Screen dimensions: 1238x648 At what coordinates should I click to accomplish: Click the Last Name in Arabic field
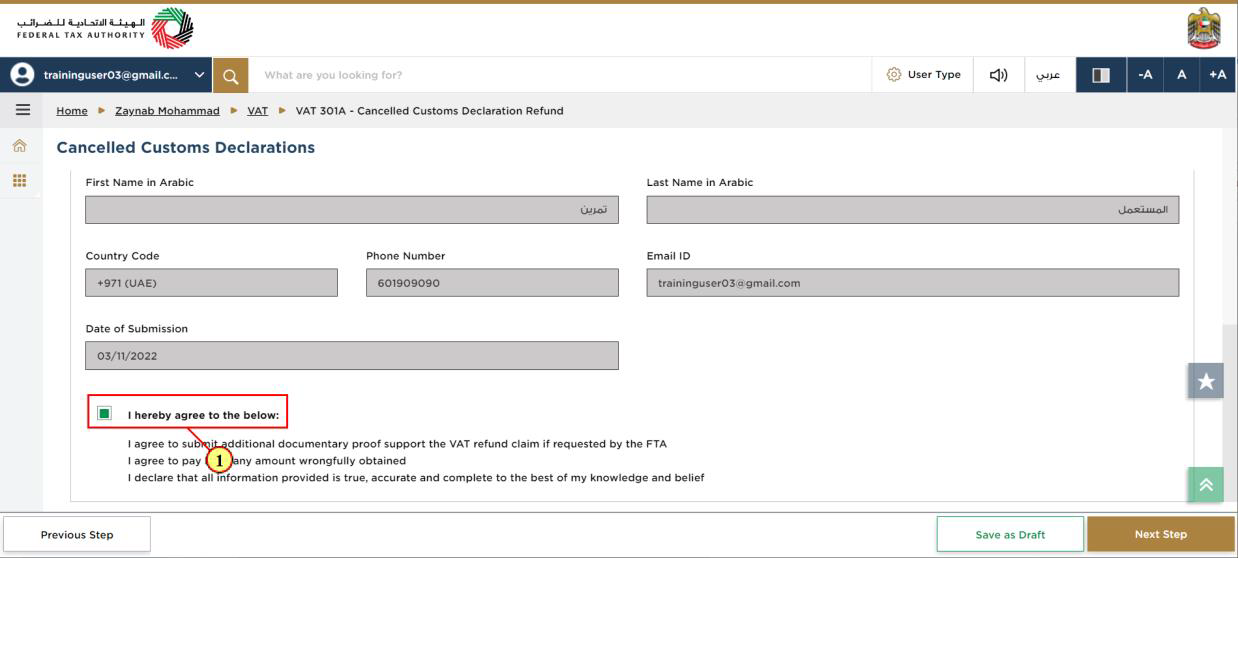[x=913, y=210]
